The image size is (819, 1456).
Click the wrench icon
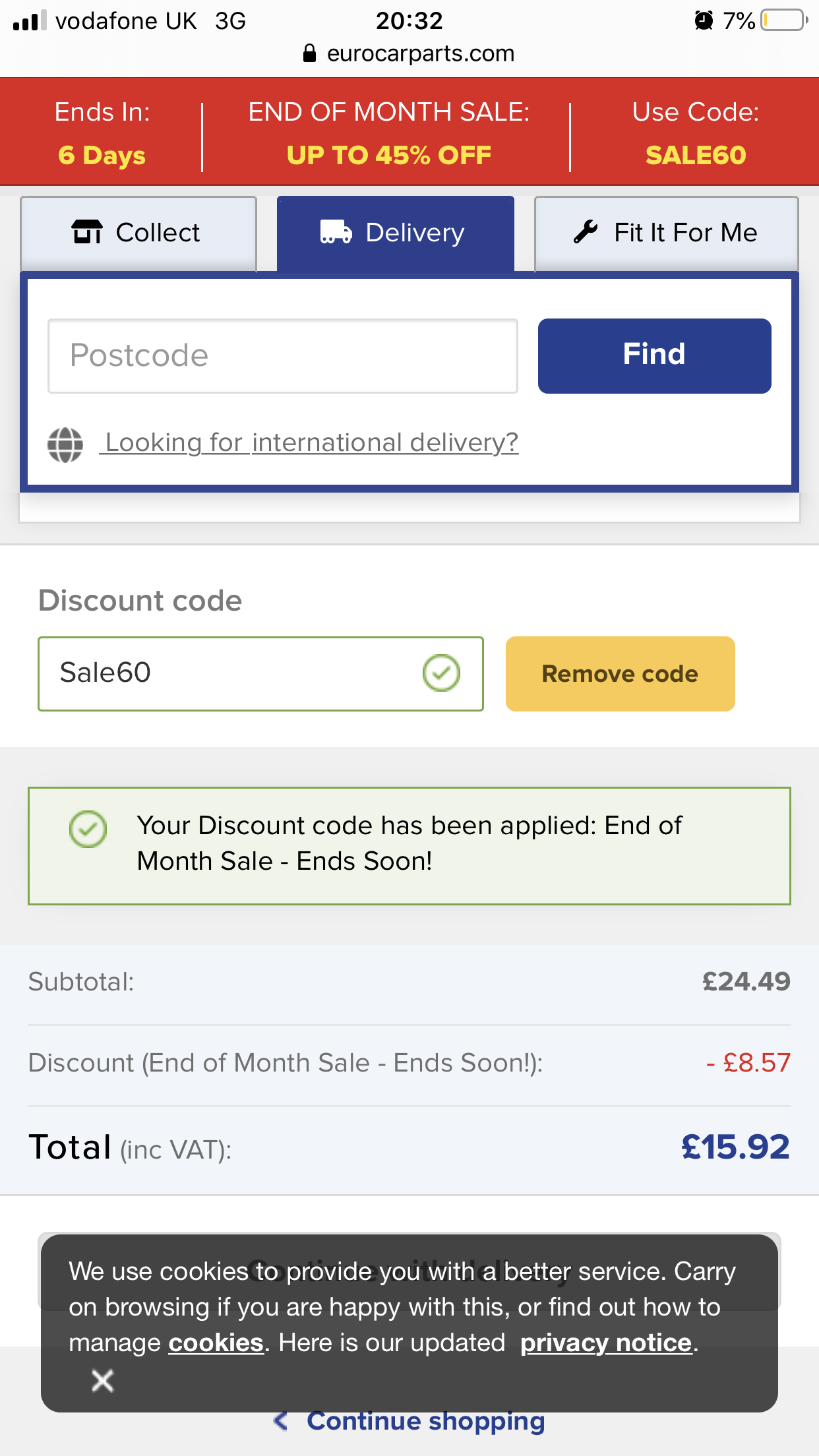coord(586,232)
